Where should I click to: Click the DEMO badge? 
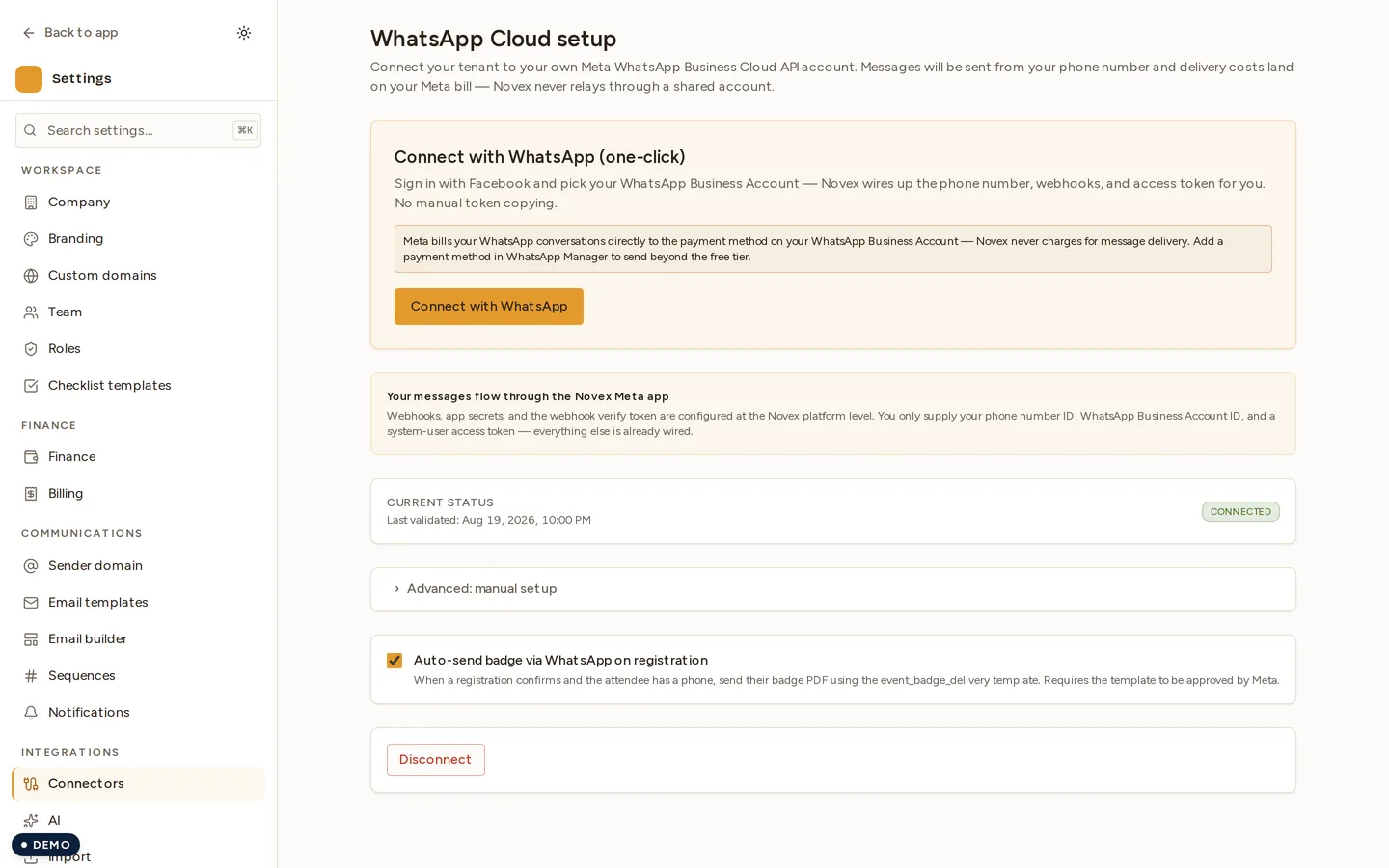pos(45,845)
